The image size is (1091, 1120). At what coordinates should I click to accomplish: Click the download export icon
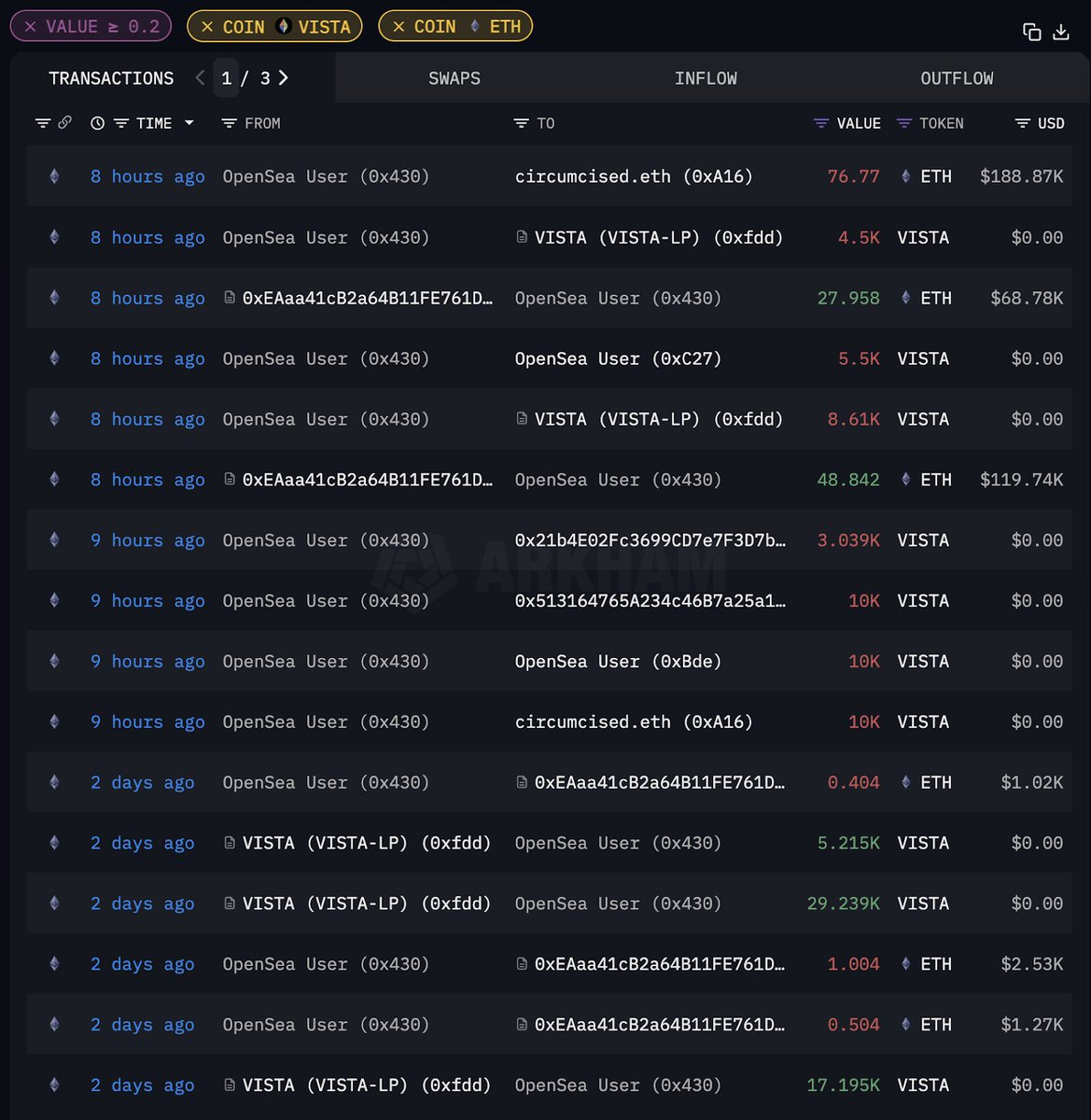[1061, 31]
